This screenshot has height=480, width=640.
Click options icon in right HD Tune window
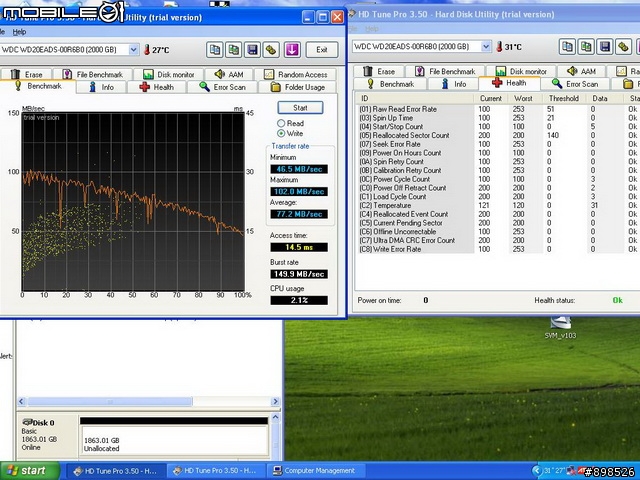(623, 47)
